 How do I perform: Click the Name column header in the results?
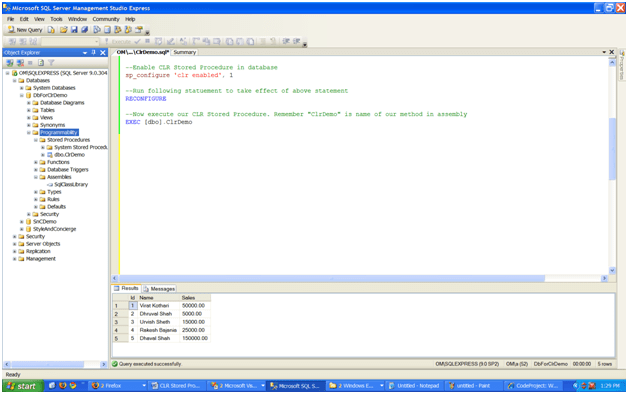point(159,298)
